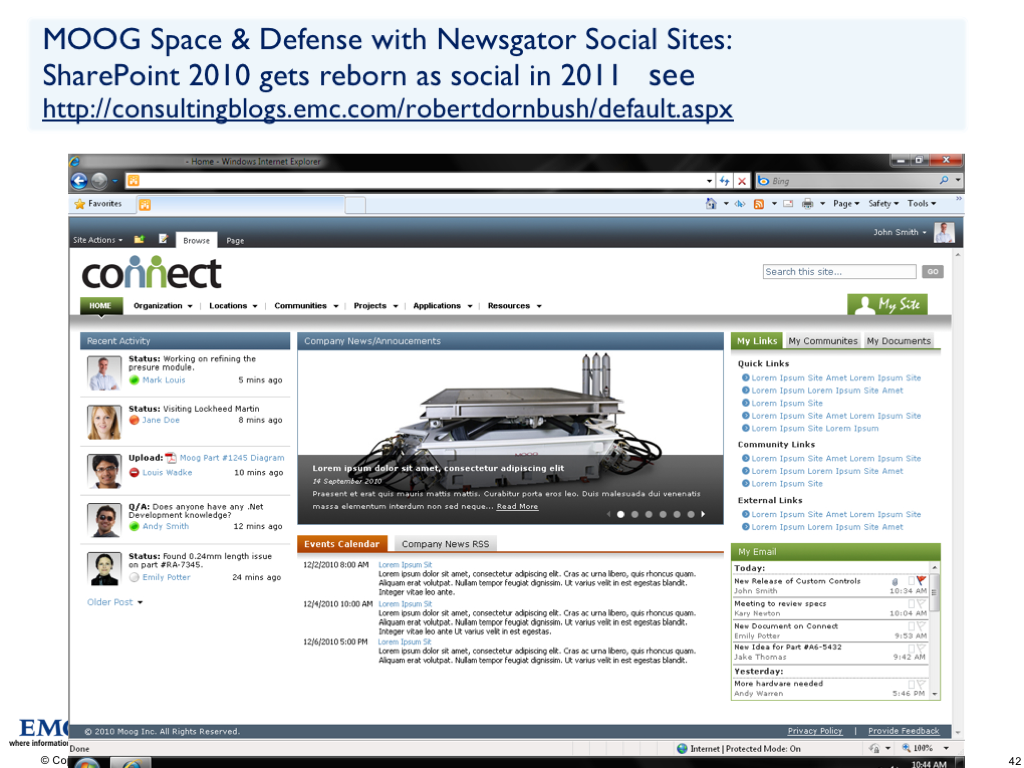Select the My Documents tab
Image resolution: width=1024 pixels, height=768 pixels.
point(899,341)
